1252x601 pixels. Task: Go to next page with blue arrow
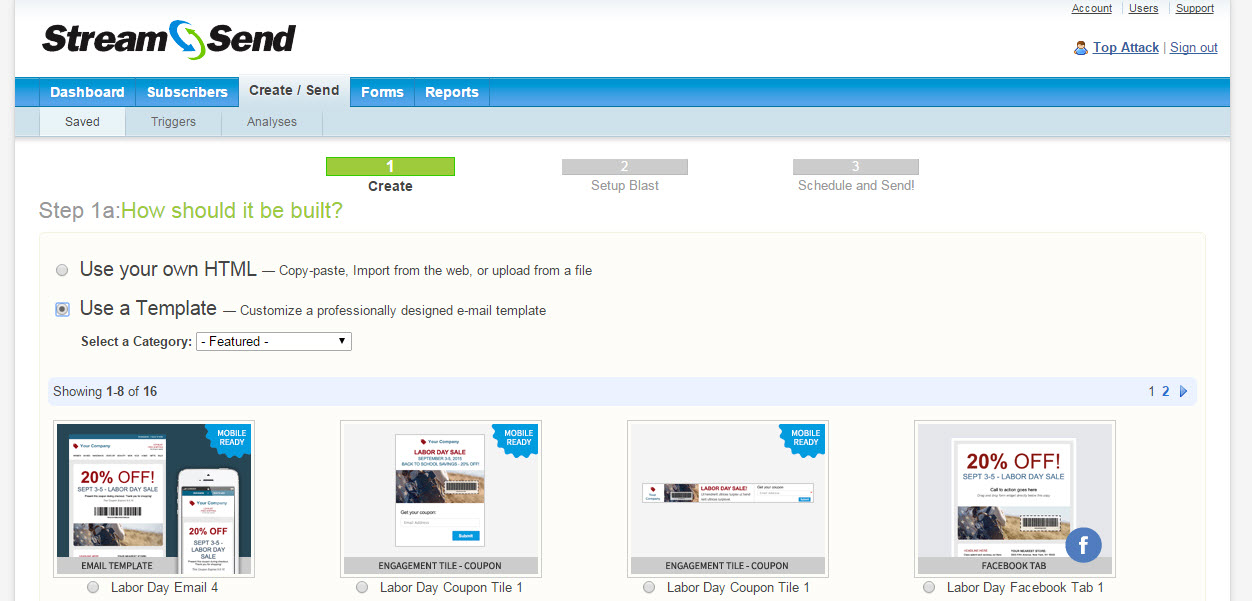coord(1184,392)
